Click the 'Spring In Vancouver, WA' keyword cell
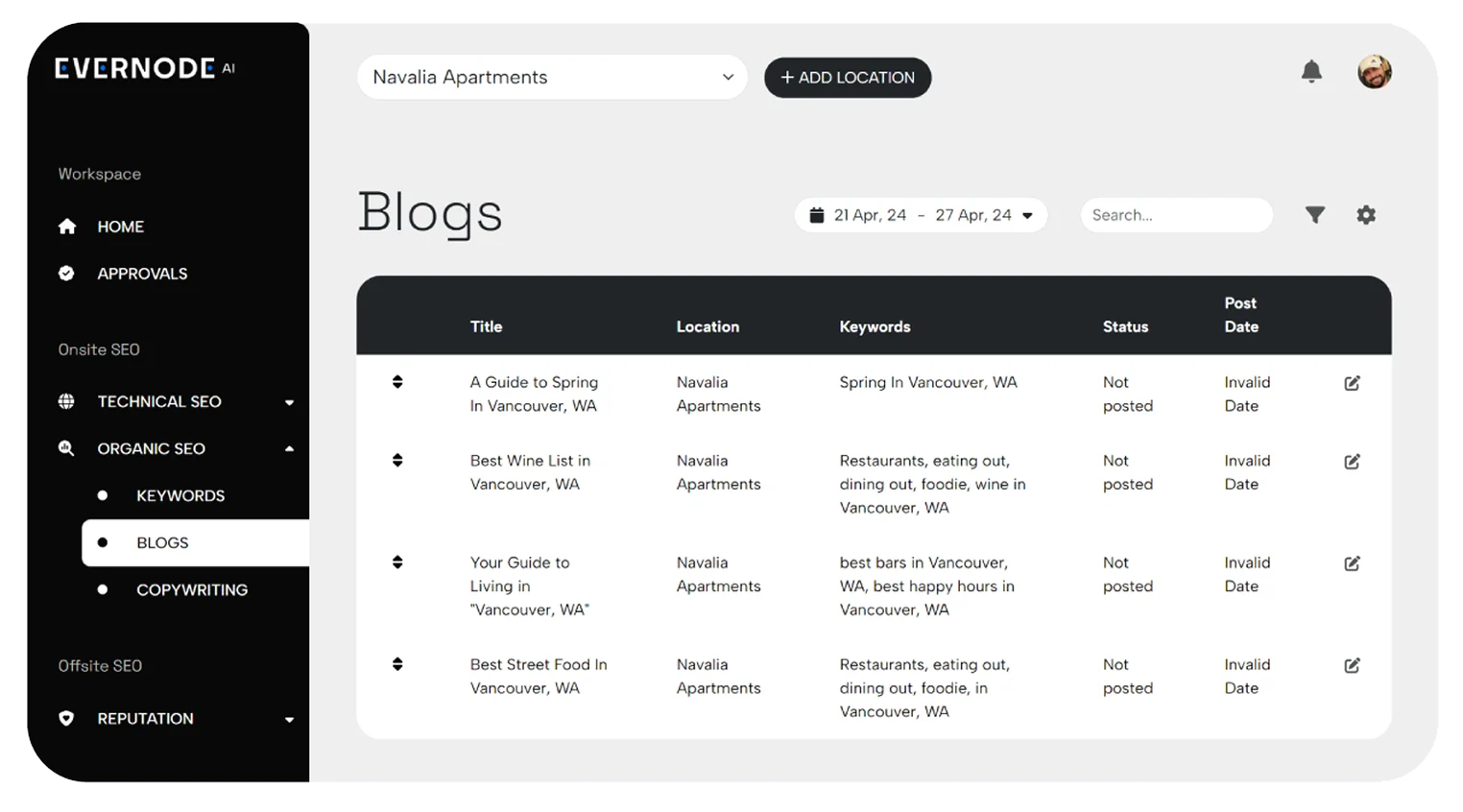 click(x=928, y=382)
